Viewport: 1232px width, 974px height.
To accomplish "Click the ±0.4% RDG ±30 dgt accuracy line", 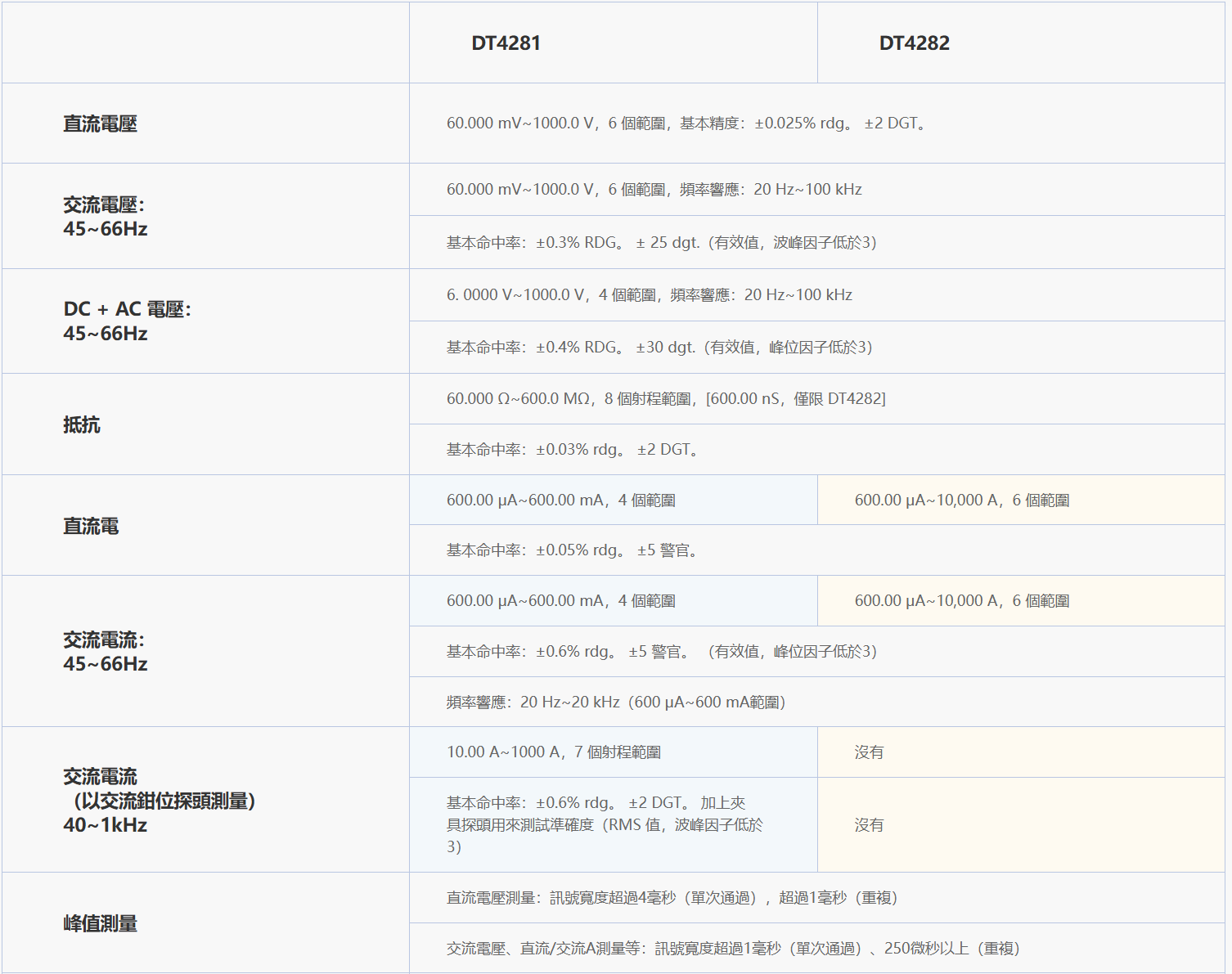I will click(x=659, y=348).
